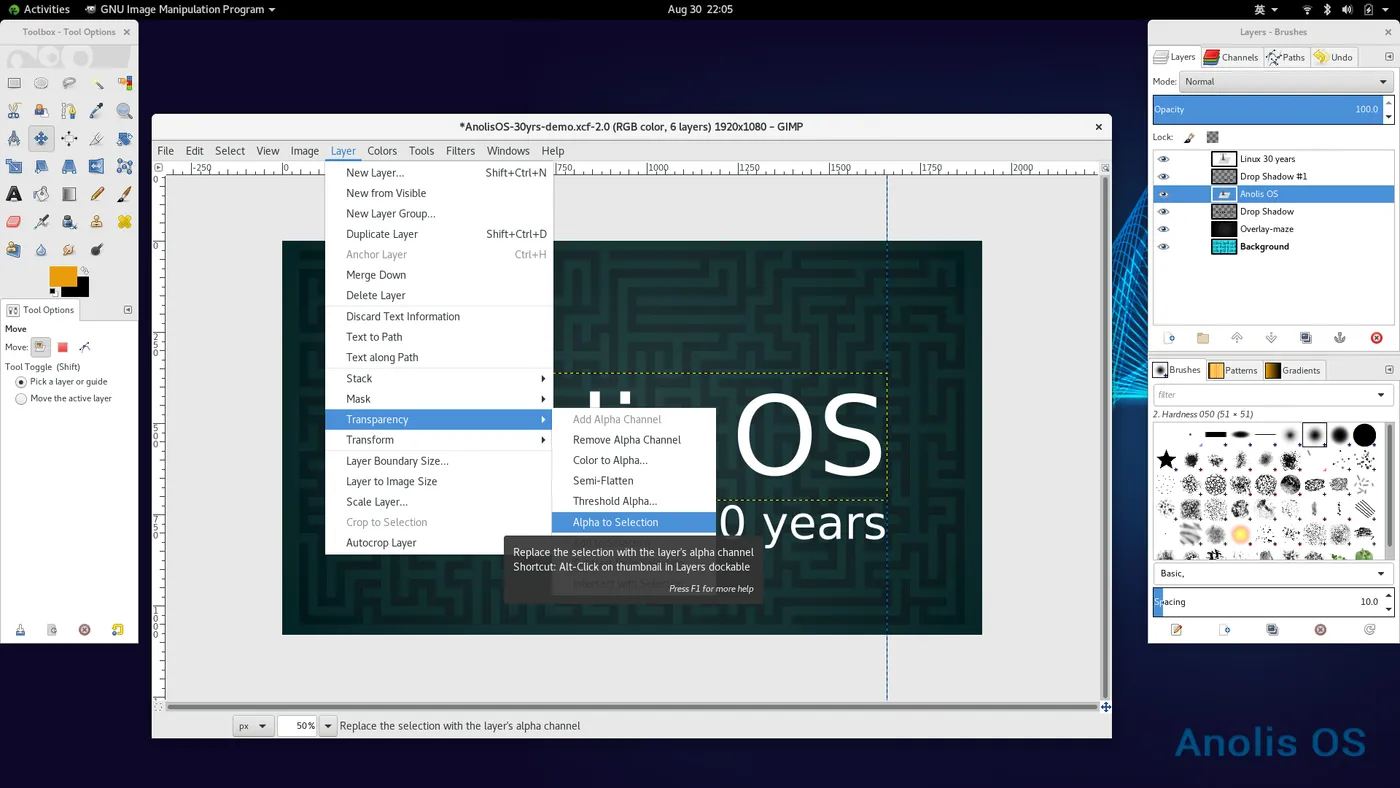
Task: Click the anchor floating layer icon
Action: [1340, 338]
